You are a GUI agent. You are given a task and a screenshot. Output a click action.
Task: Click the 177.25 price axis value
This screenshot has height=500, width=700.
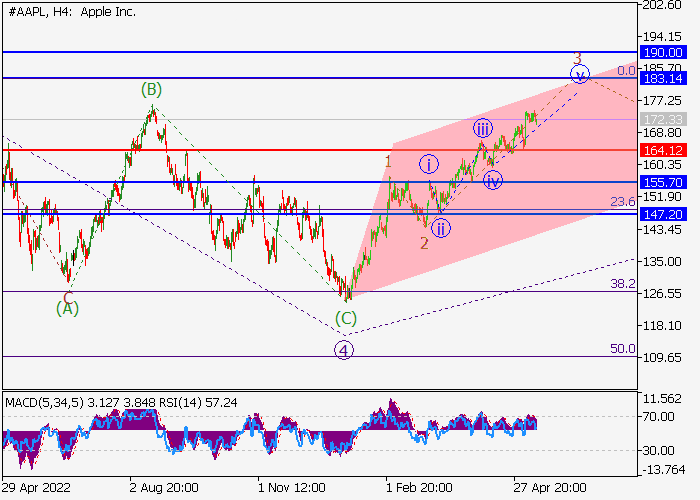(662, 101)
